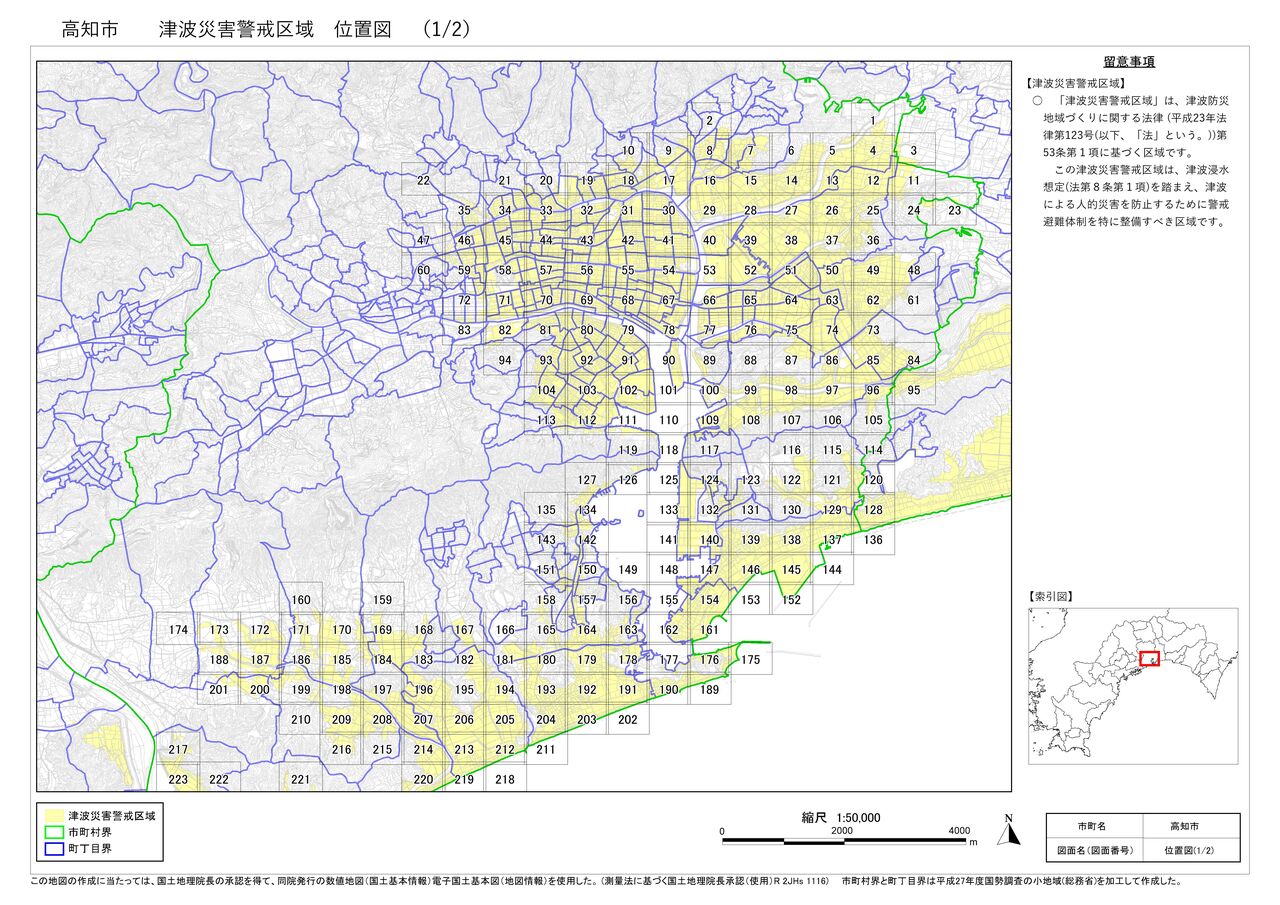
Task: Click the 津波災害警戒区域 legend label
Action: point(111,817)
